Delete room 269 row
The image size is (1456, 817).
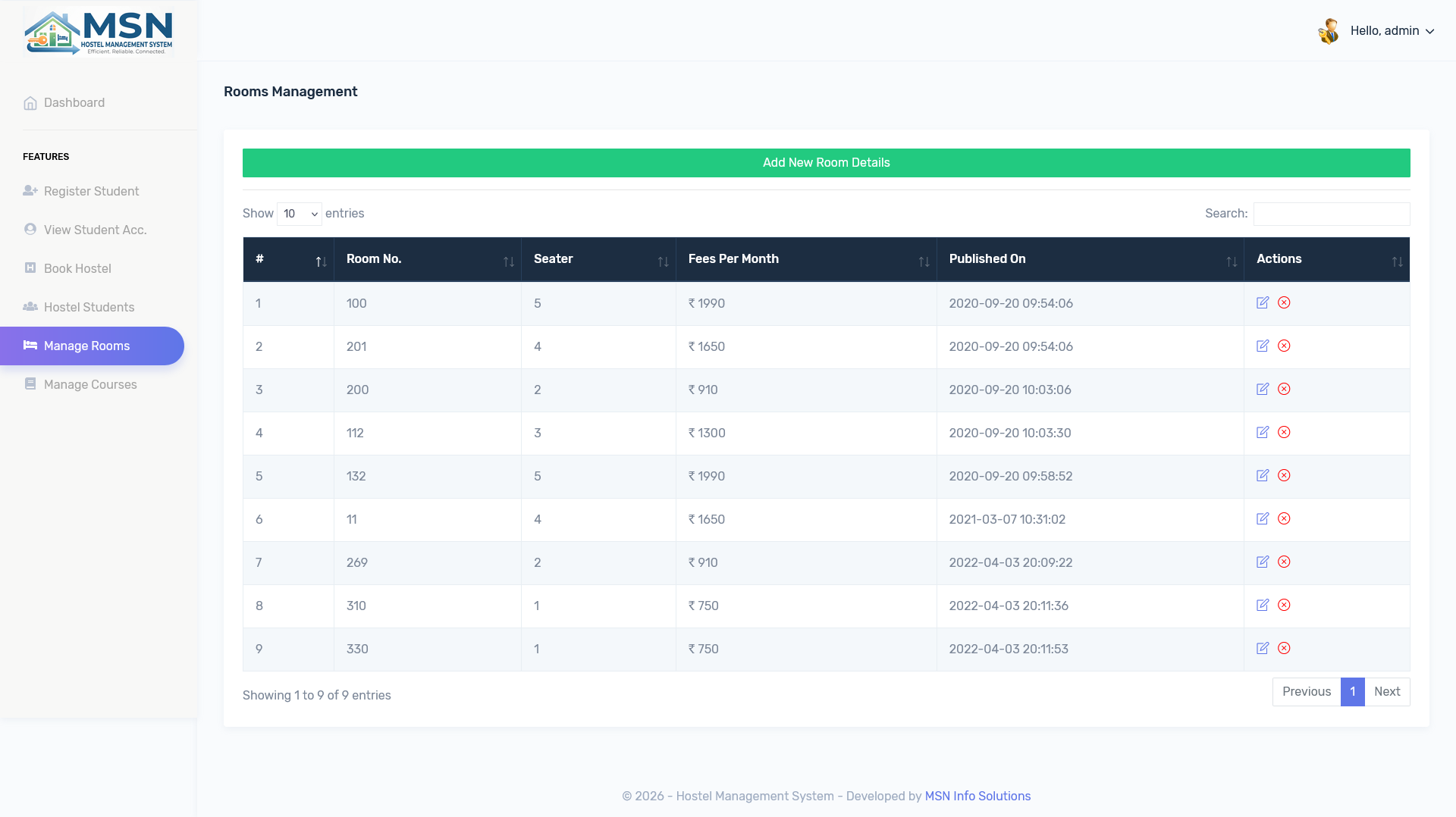click(1284, 562)
